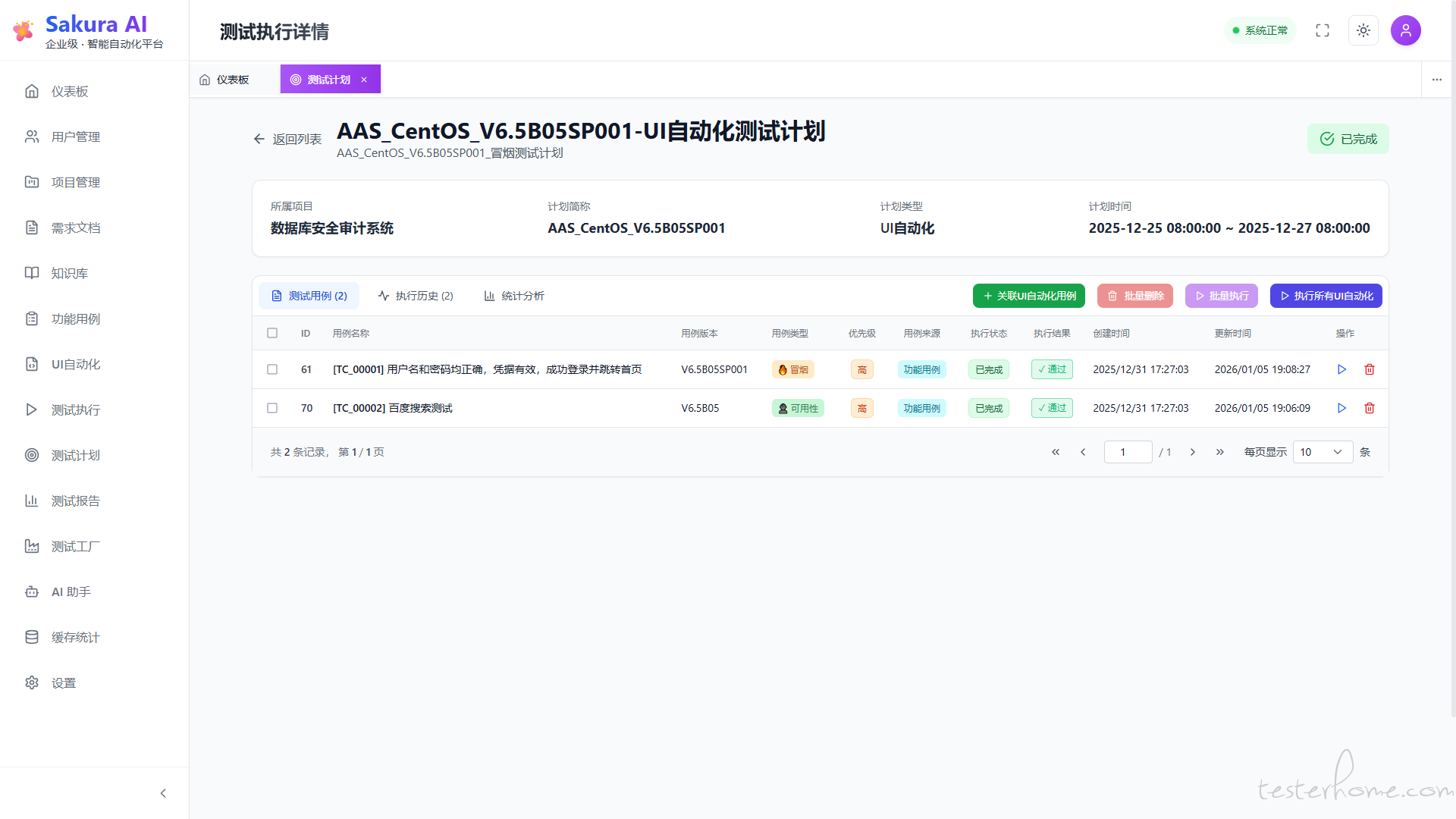Open the tab bar more options (…) menu
The height and width of the screenshot is (819, 1456).
1437,80
